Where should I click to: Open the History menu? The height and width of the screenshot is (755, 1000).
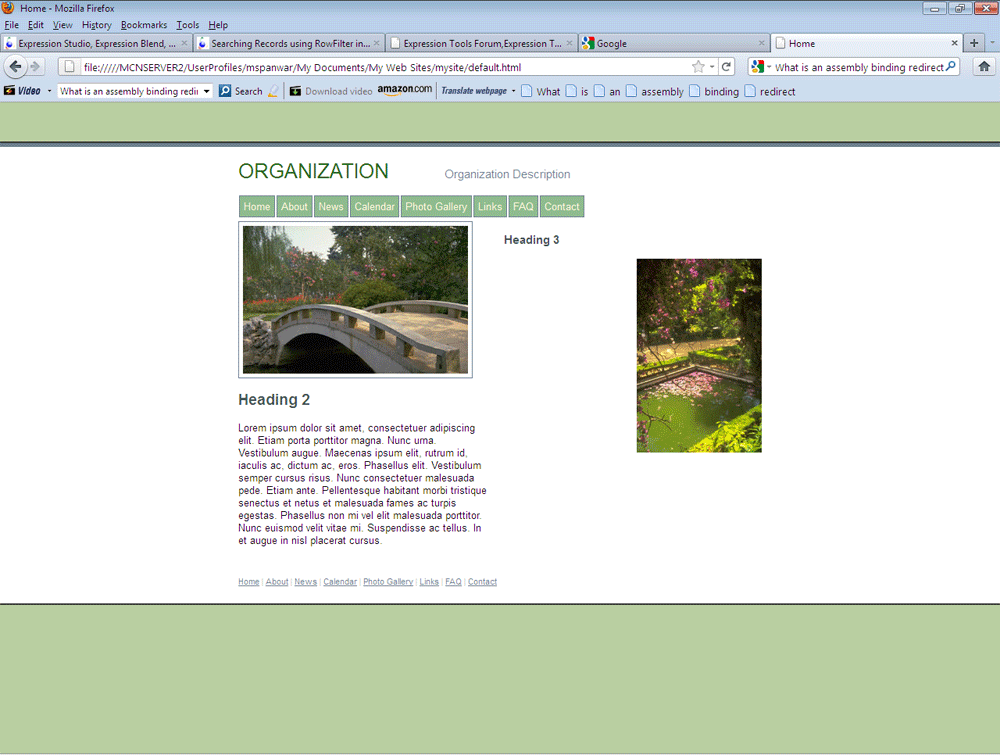tap(96, 25)
